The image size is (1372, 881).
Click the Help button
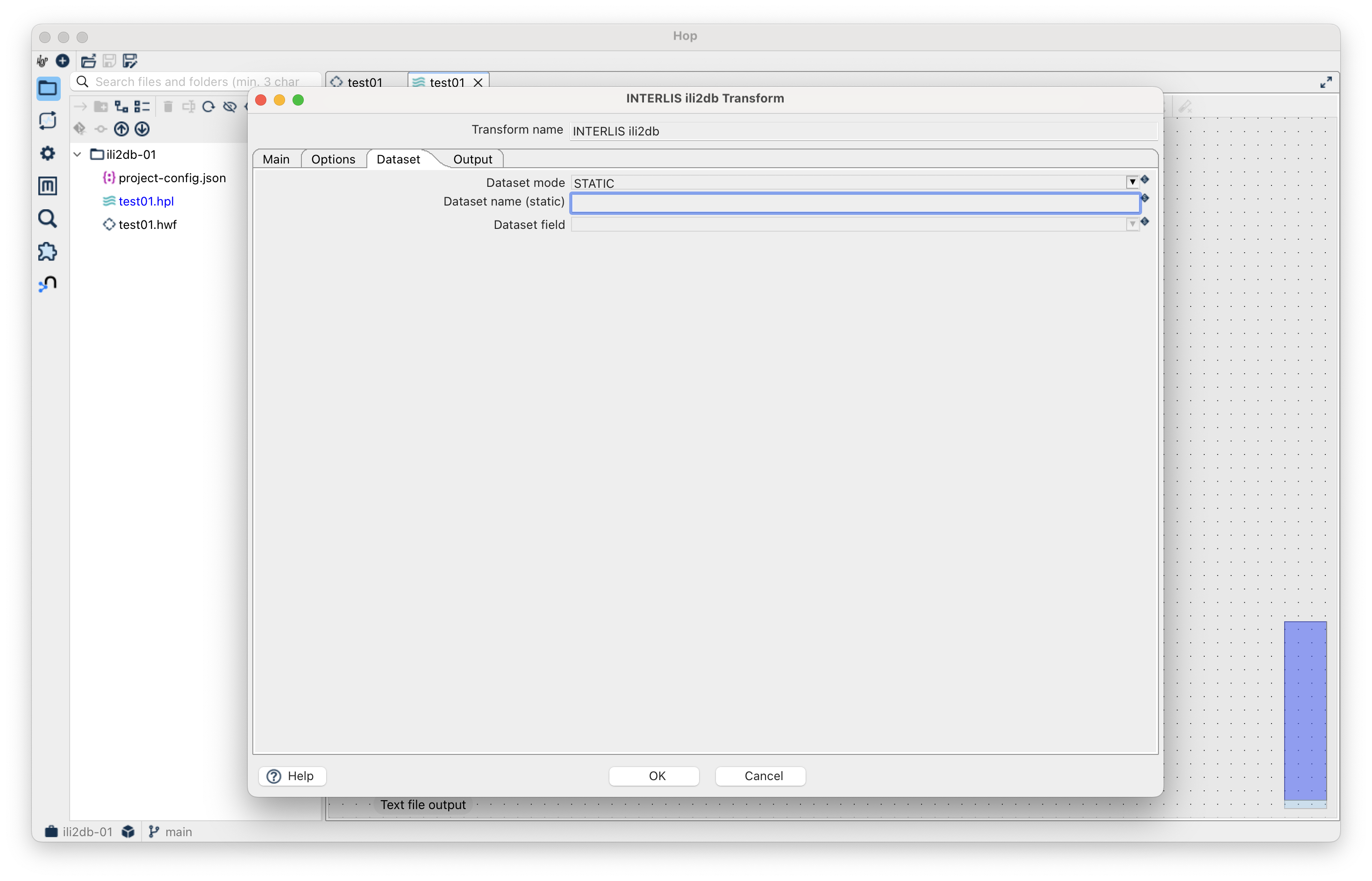coord(292,776)
